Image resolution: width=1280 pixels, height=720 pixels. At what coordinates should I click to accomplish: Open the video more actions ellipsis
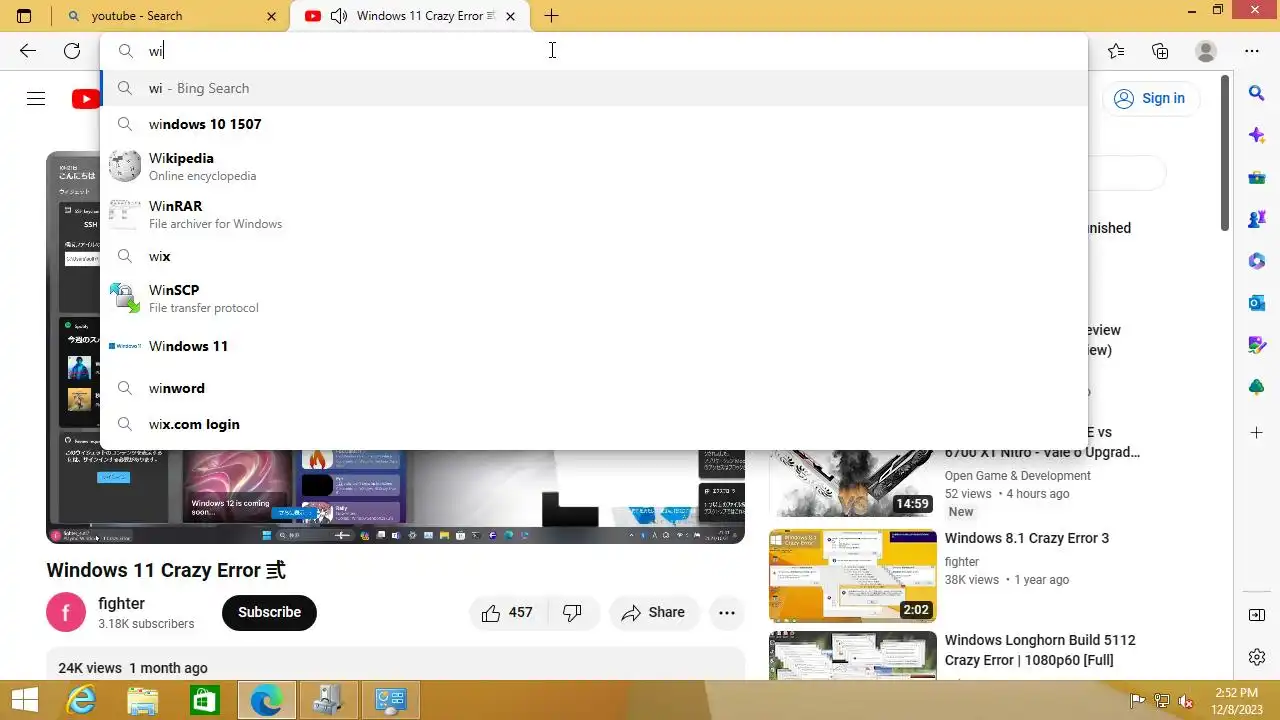coord(727,612)
